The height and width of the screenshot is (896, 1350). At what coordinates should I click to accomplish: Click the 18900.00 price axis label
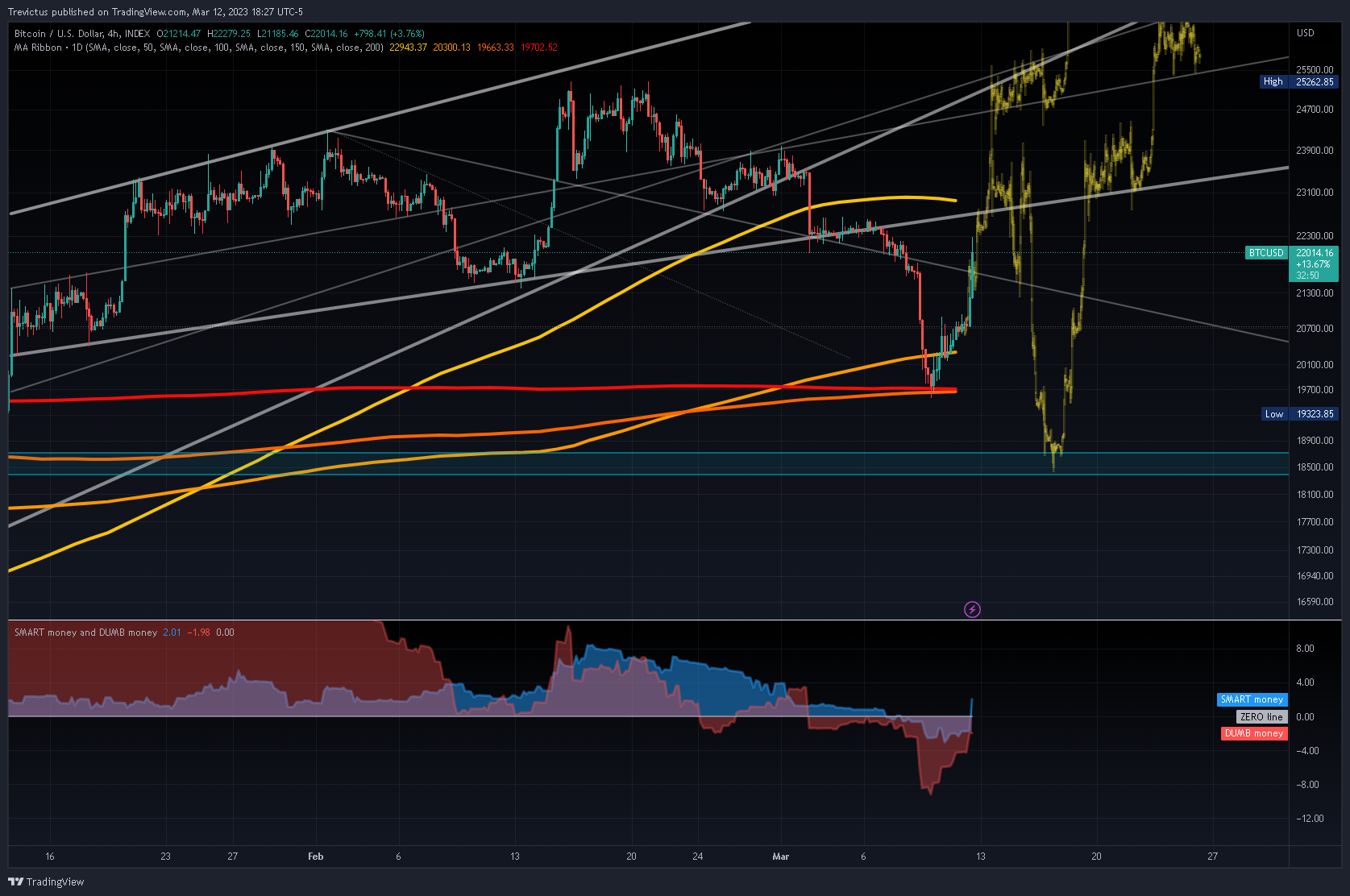coord(1315,441)
